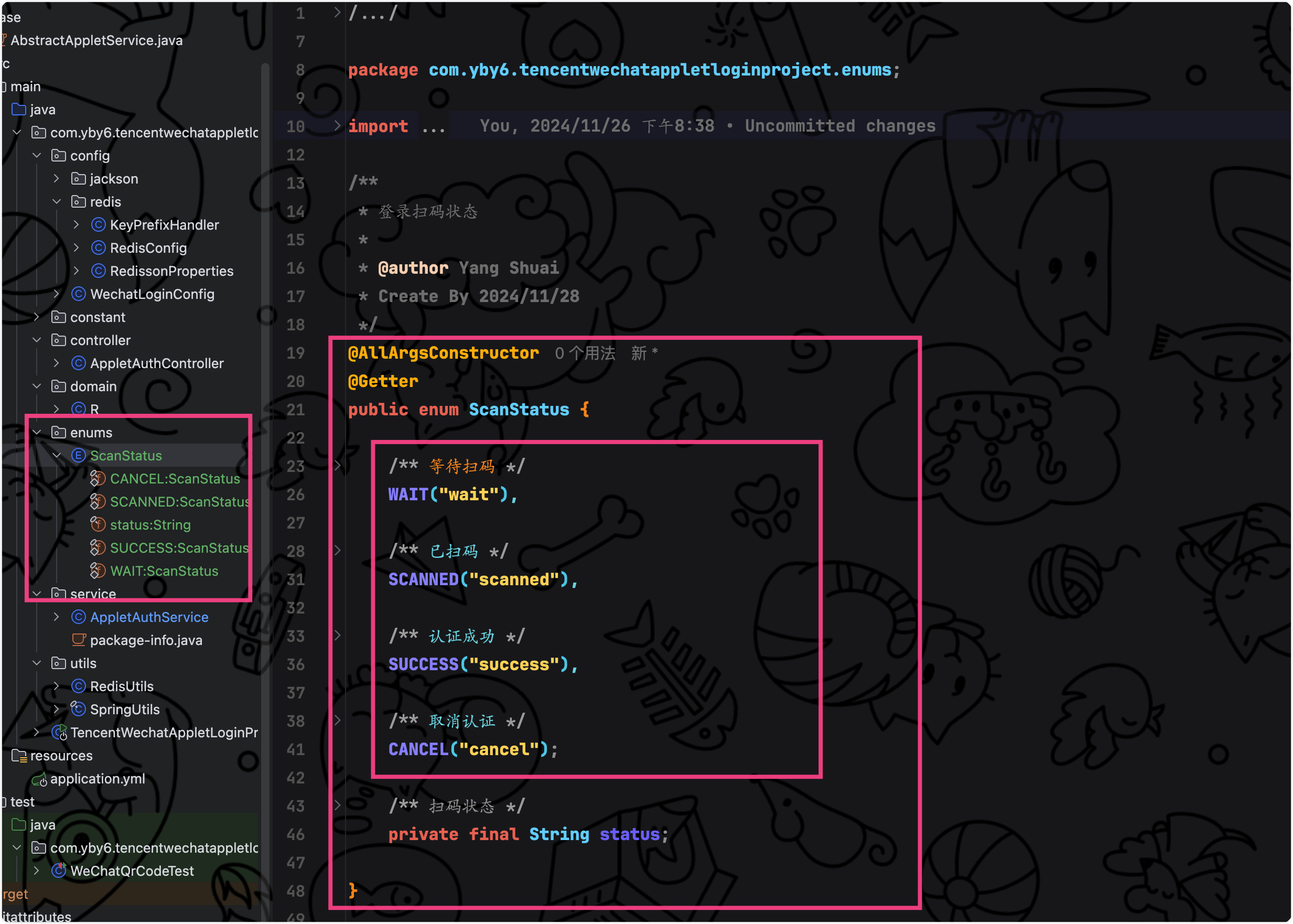Image resolution: width=1293 pixels, height=924 pixels.
Task: Click the KeyPrefixHandler class icon
Action: (99, 225)
